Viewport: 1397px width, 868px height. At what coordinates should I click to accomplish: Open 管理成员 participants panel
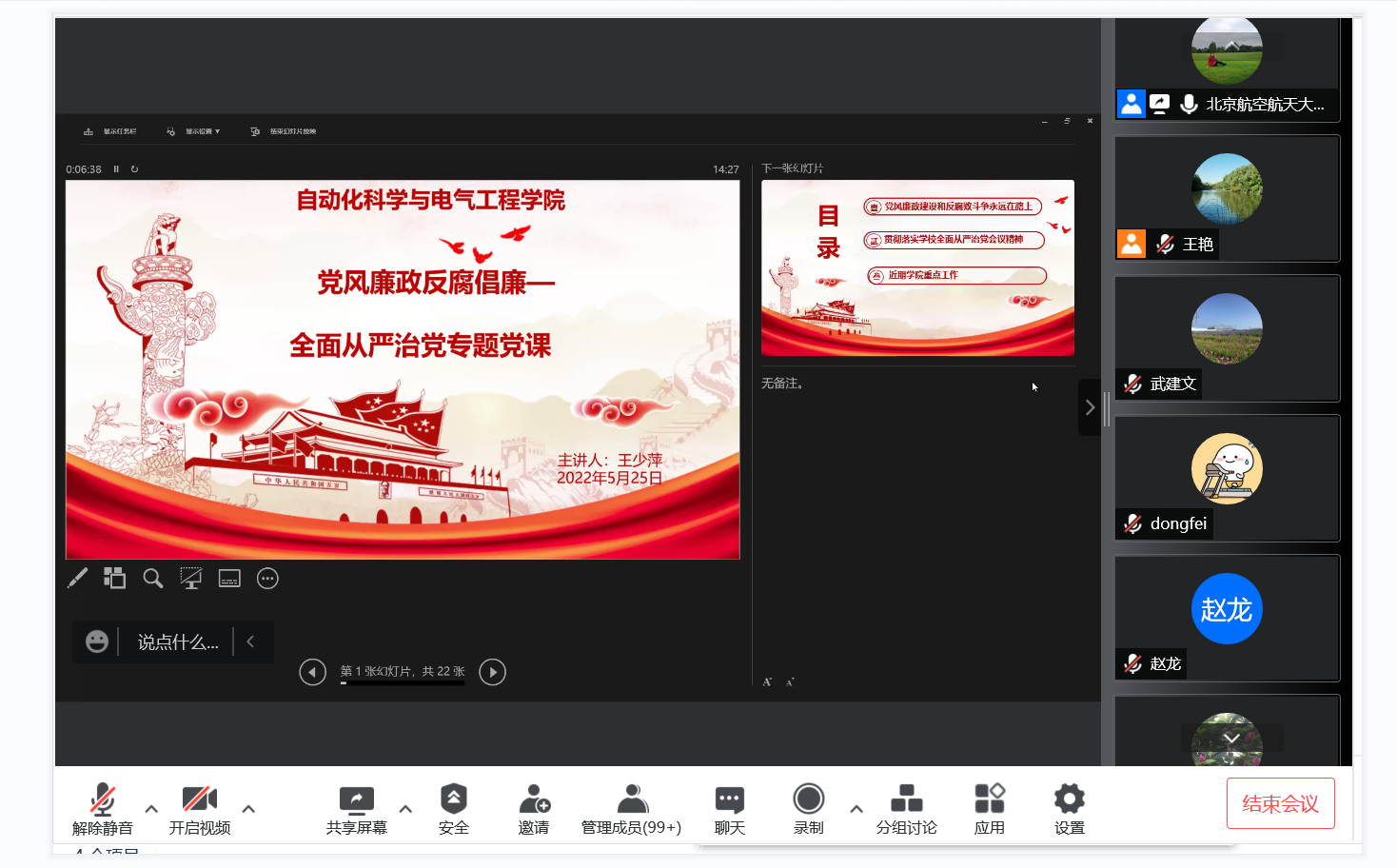tap(631, 809)
